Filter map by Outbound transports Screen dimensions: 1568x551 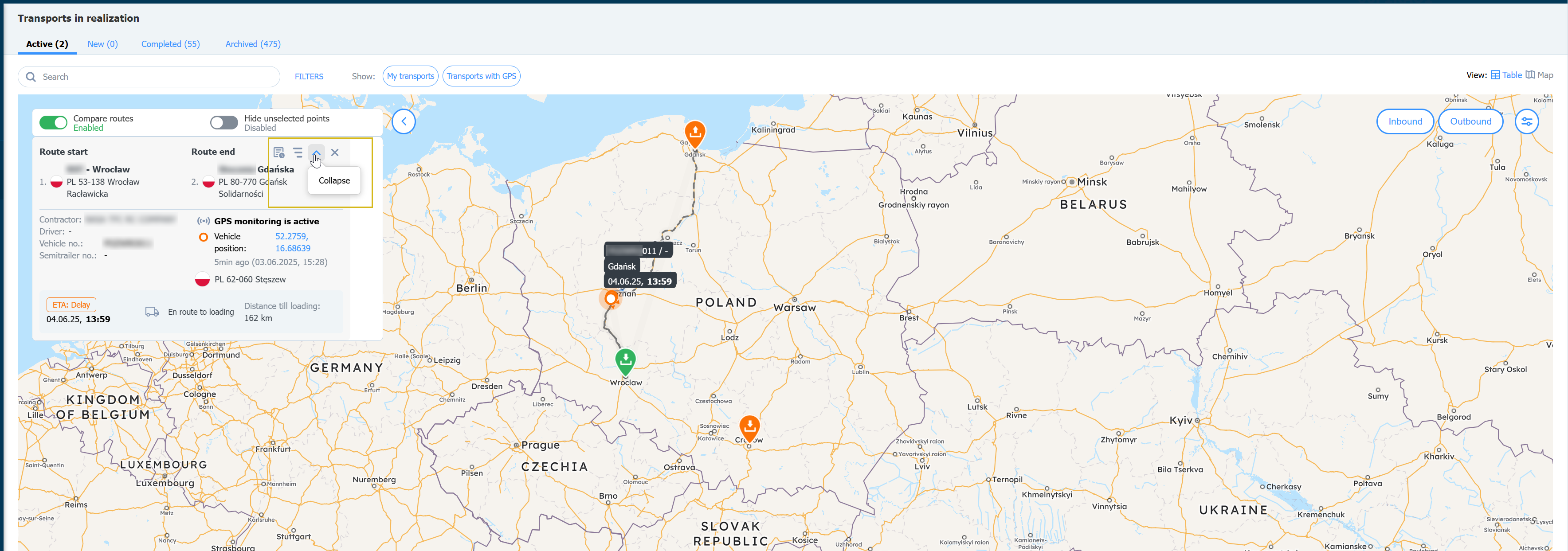click(1470, 121)
